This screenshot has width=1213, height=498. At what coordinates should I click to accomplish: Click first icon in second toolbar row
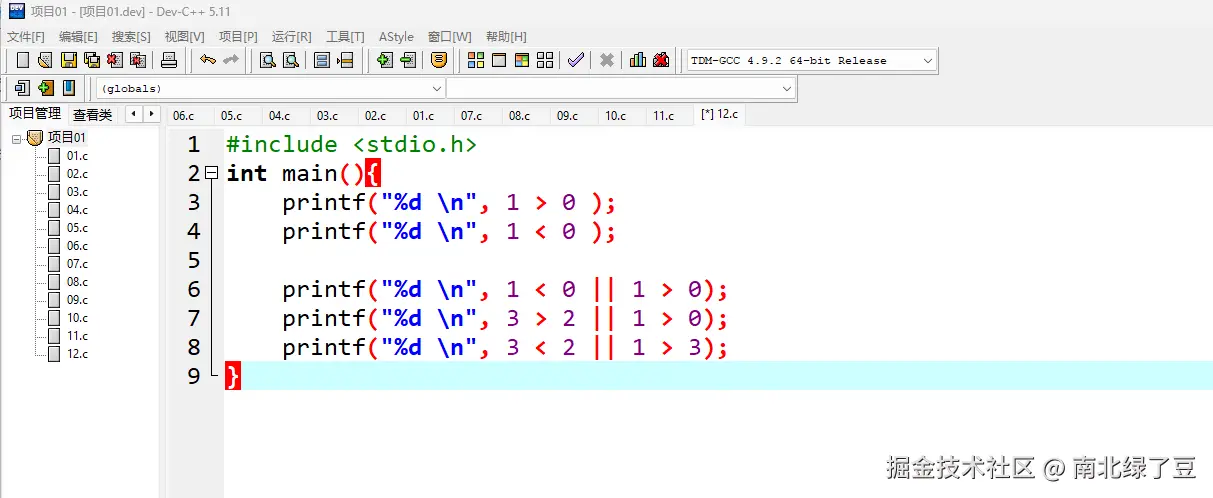(x=22, y=88)
